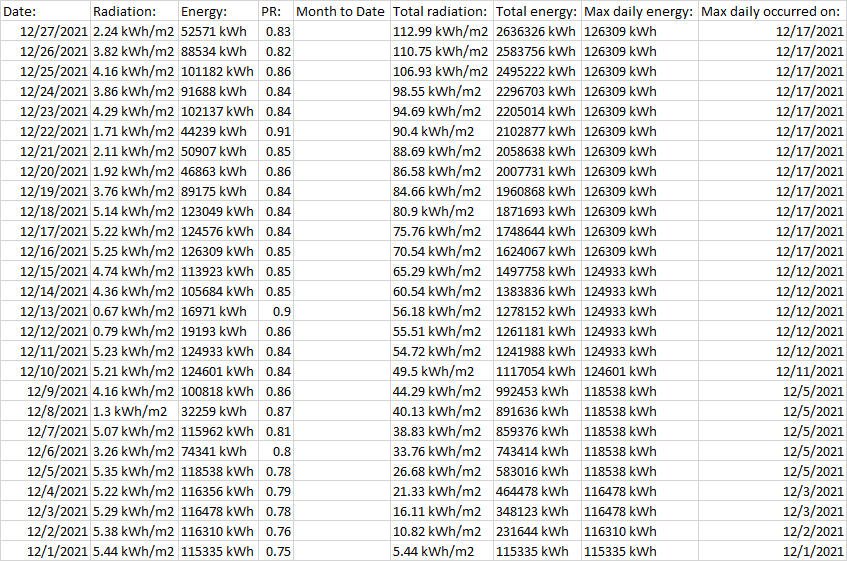Viewport: 847px width, 561px height.
Task: Click max daily energy cell 116310 kWh
Action: [x=640, y=531]
